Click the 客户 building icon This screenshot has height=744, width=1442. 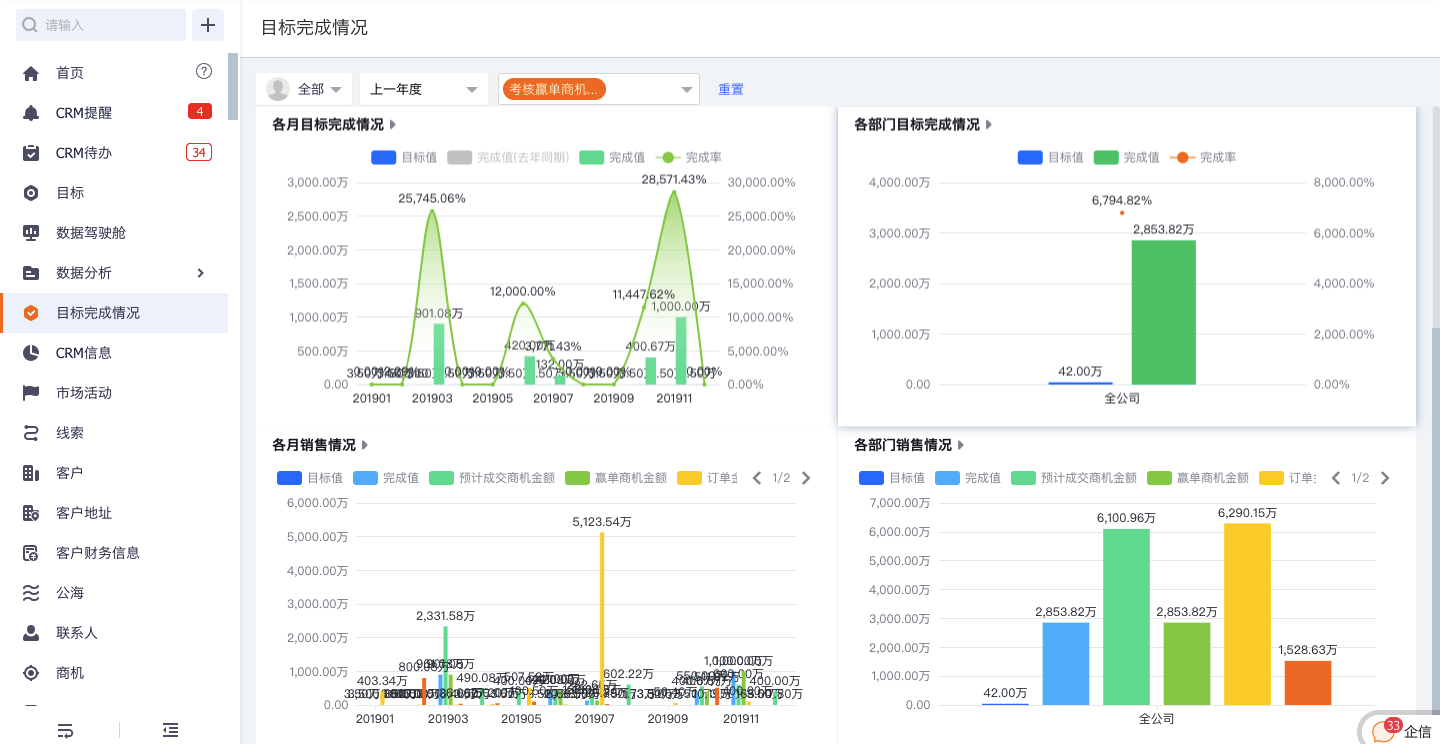(31, 473)
